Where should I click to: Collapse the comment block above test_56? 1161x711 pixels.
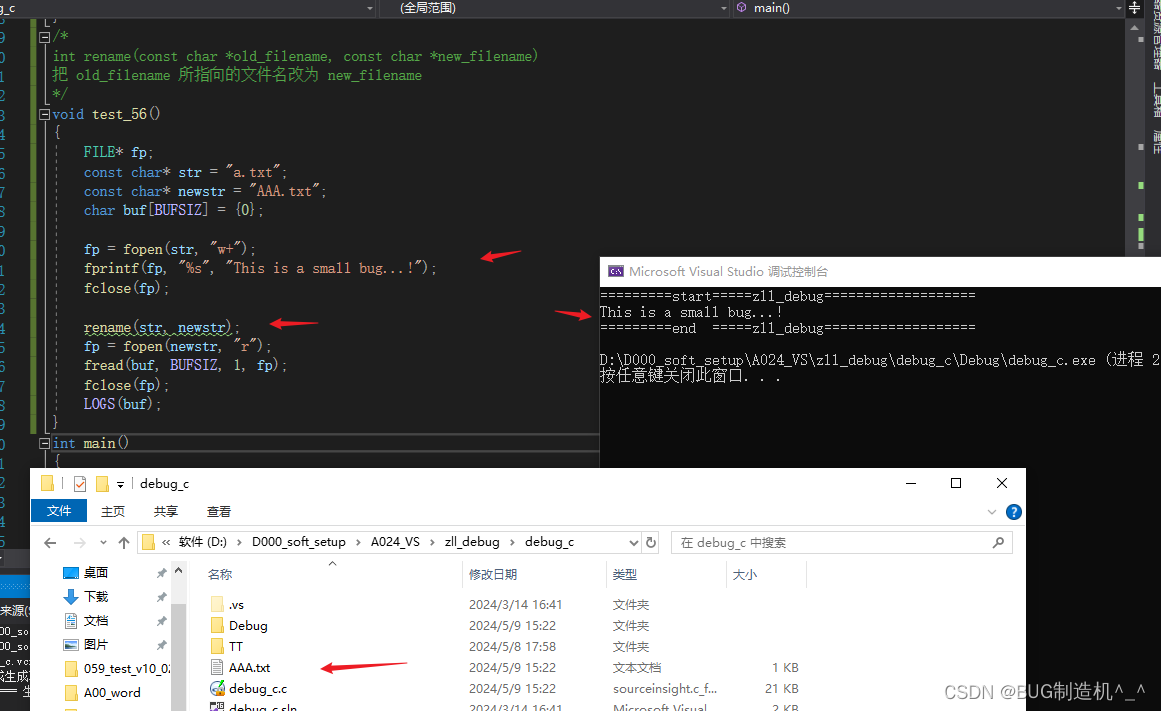point(44,37)
